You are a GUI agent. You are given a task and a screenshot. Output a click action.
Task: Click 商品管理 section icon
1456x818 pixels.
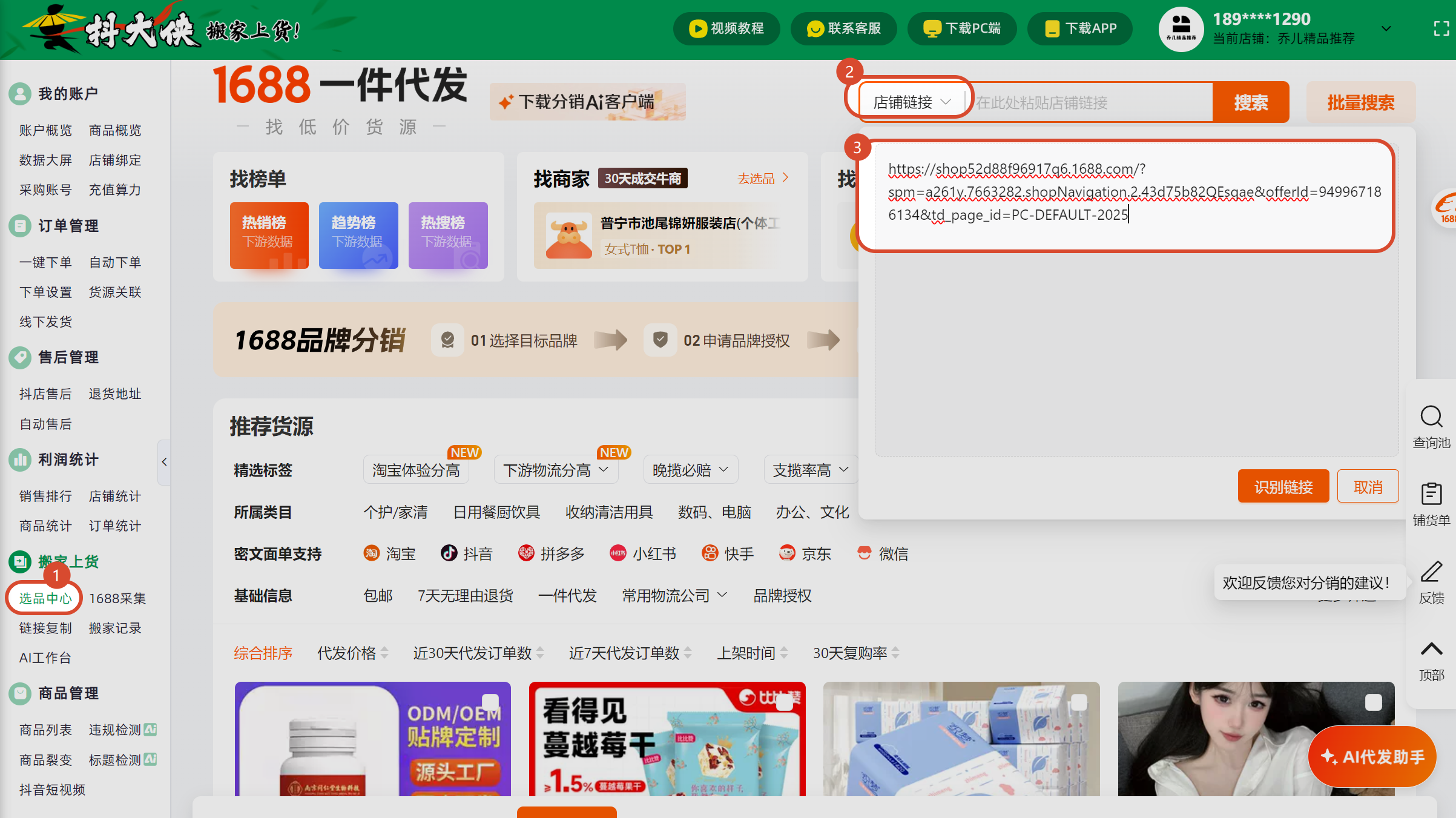pos(20,693)
